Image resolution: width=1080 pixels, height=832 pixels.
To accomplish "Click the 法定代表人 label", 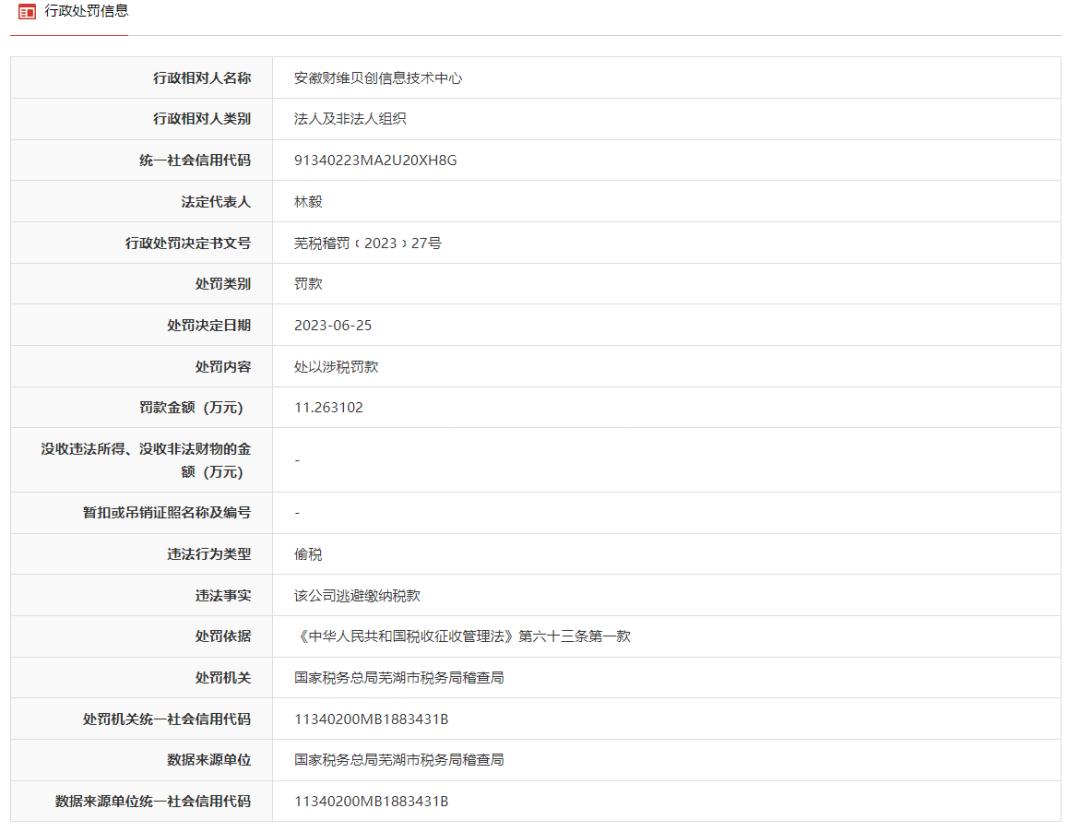I will click(216, 201).
